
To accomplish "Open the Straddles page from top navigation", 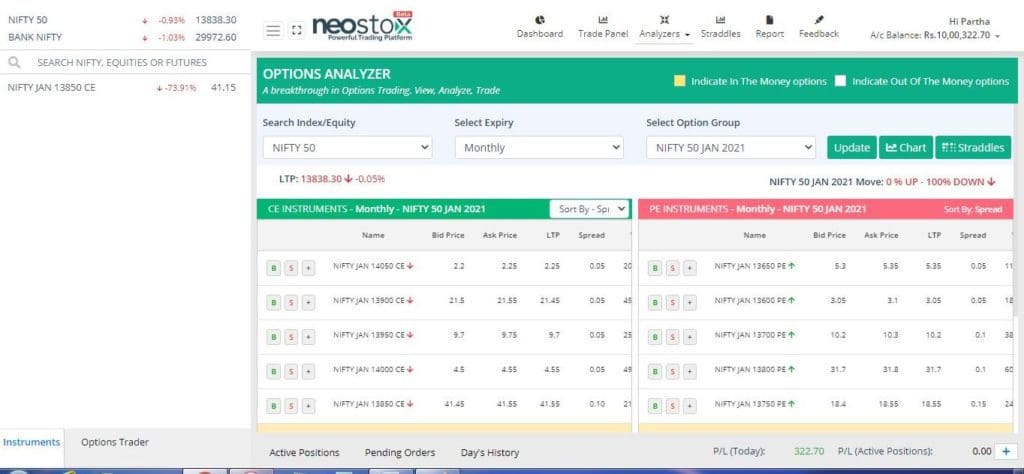I will pos(720,27).
